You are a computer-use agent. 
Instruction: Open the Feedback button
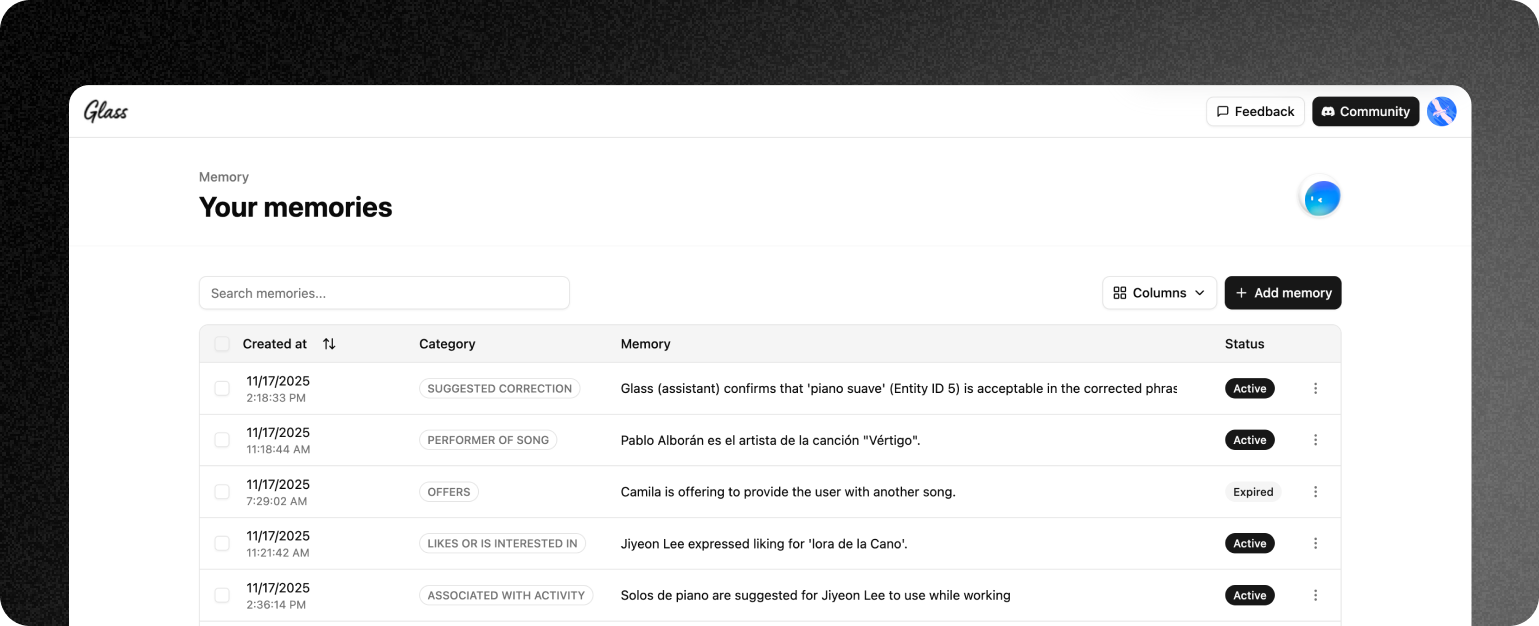click(x=1255, y=111)
